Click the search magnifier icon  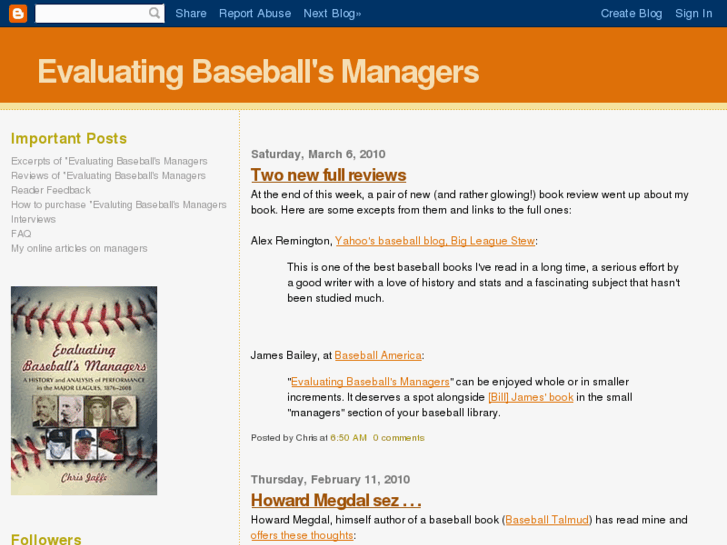point(154,13)
